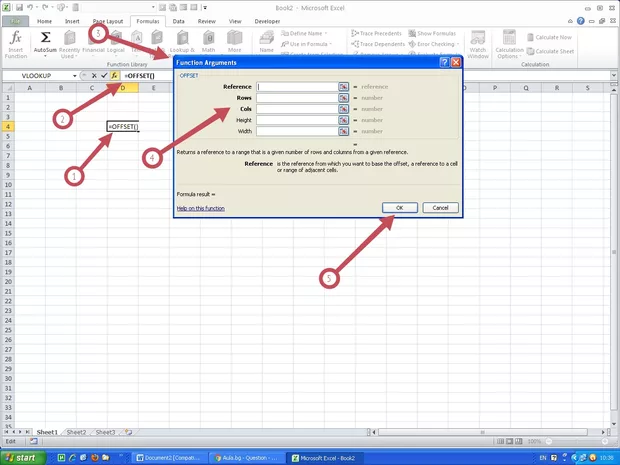Open the Name Box dropdown arrow

75,76
